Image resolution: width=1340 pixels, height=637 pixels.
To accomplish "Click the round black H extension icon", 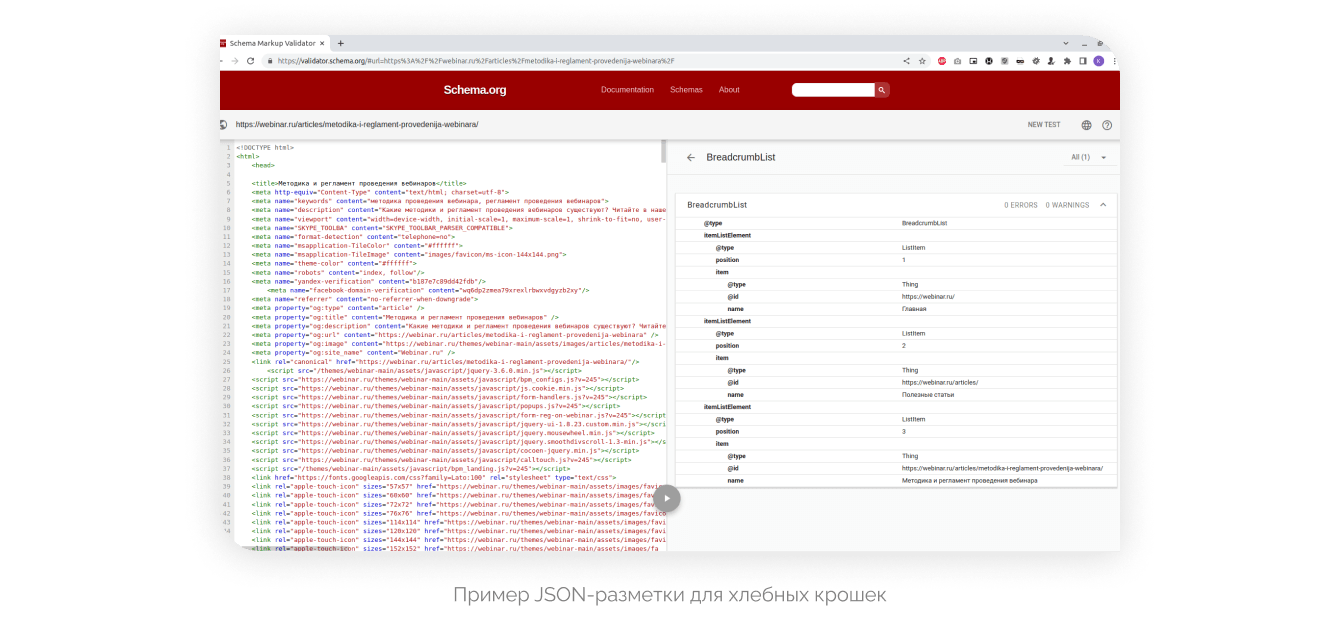I will pos(989,61).
